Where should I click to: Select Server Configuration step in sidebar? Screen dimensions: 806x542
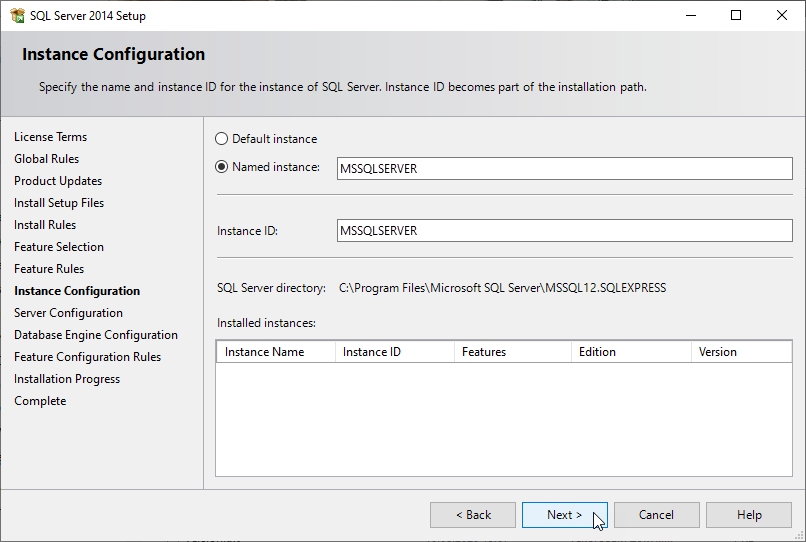click(68, 313)
